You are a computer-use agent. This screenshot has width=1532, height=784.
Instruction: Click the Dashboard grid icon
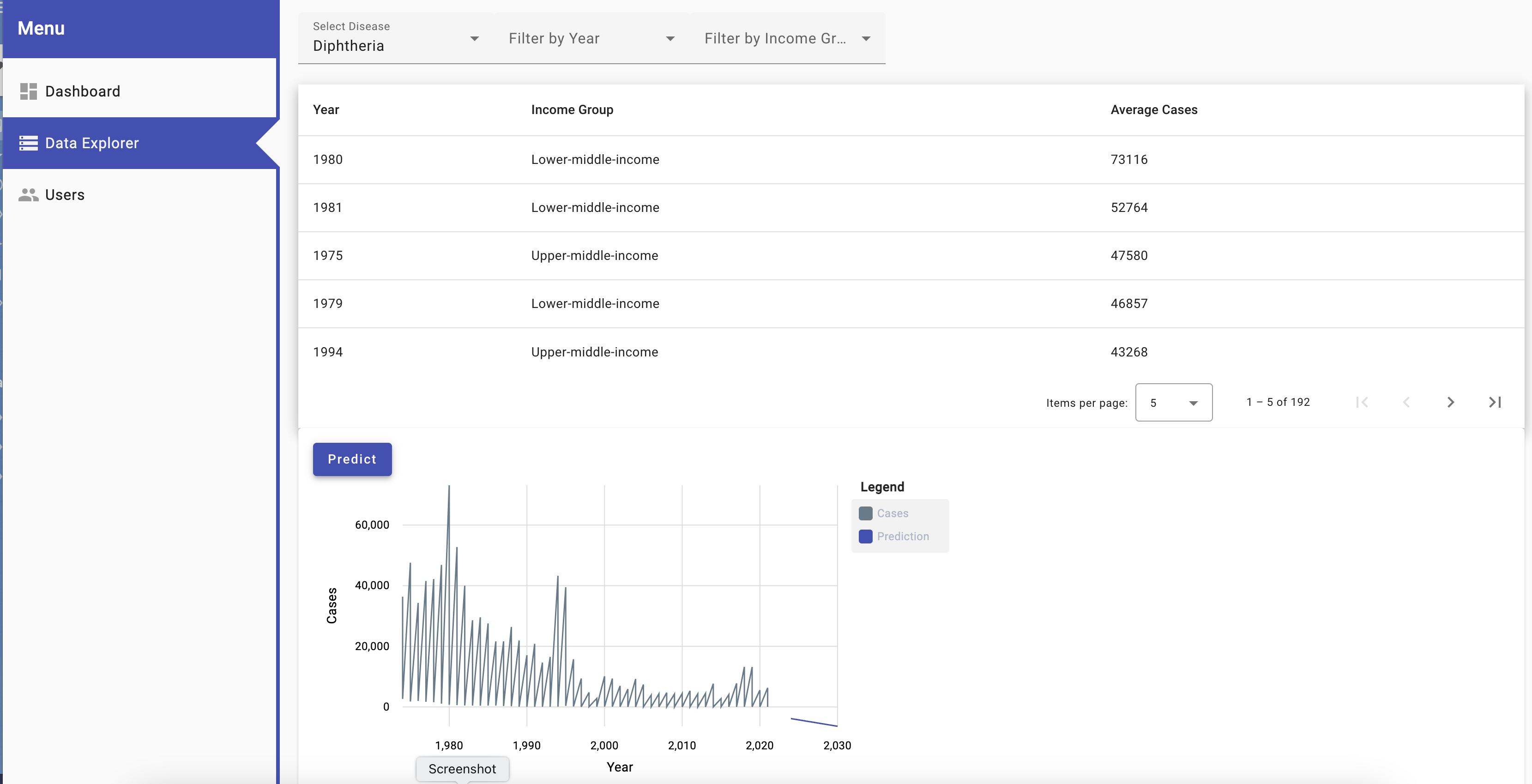tap(28, 91)
